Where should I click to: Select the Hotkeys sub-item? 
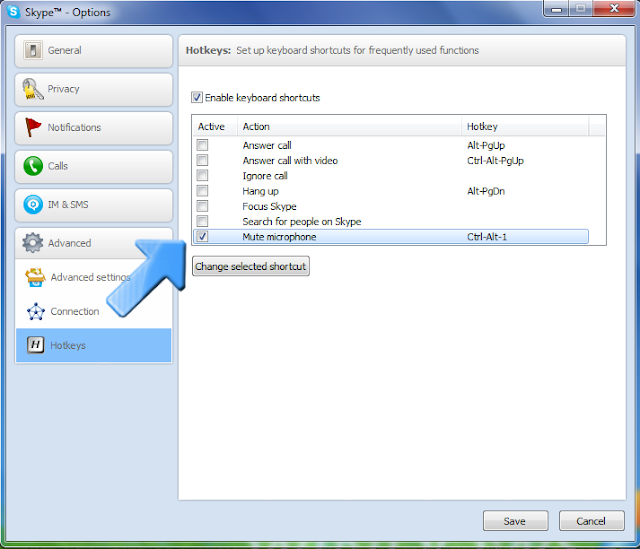click(93, 345)
